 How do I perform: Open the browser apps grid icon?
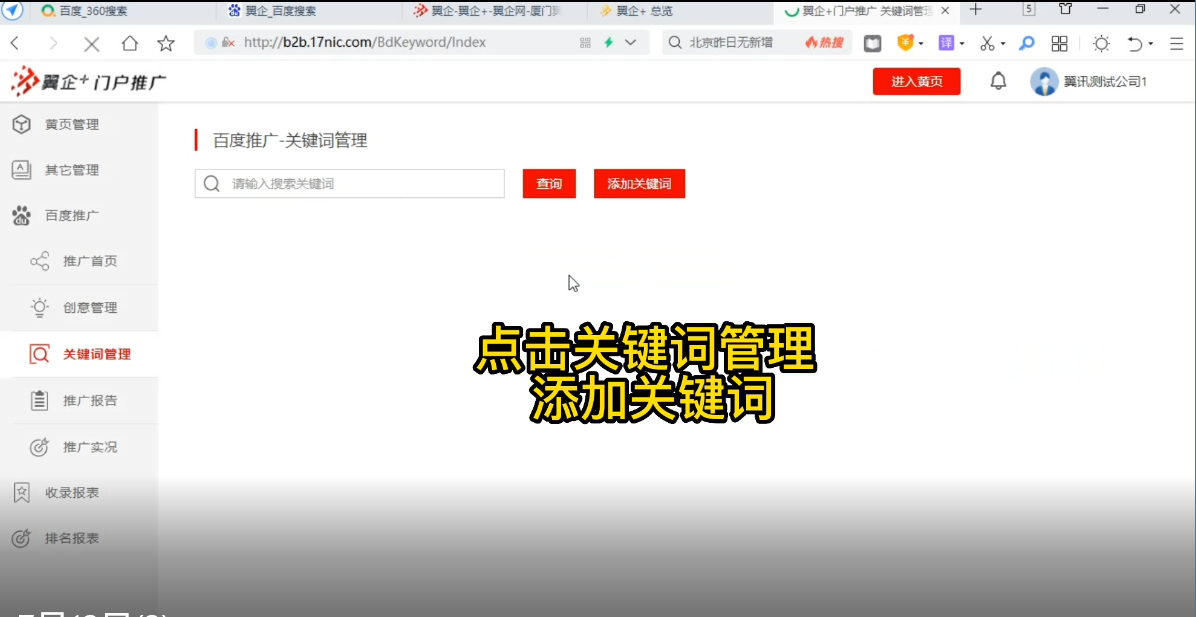point(1059,43)
